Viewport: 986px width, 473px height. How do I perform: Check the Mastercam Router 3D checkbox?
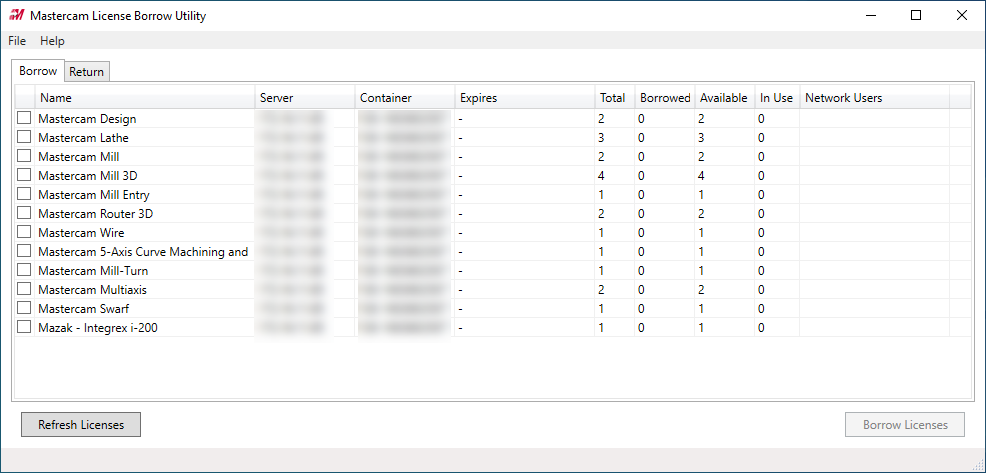(x=24, y=213)
